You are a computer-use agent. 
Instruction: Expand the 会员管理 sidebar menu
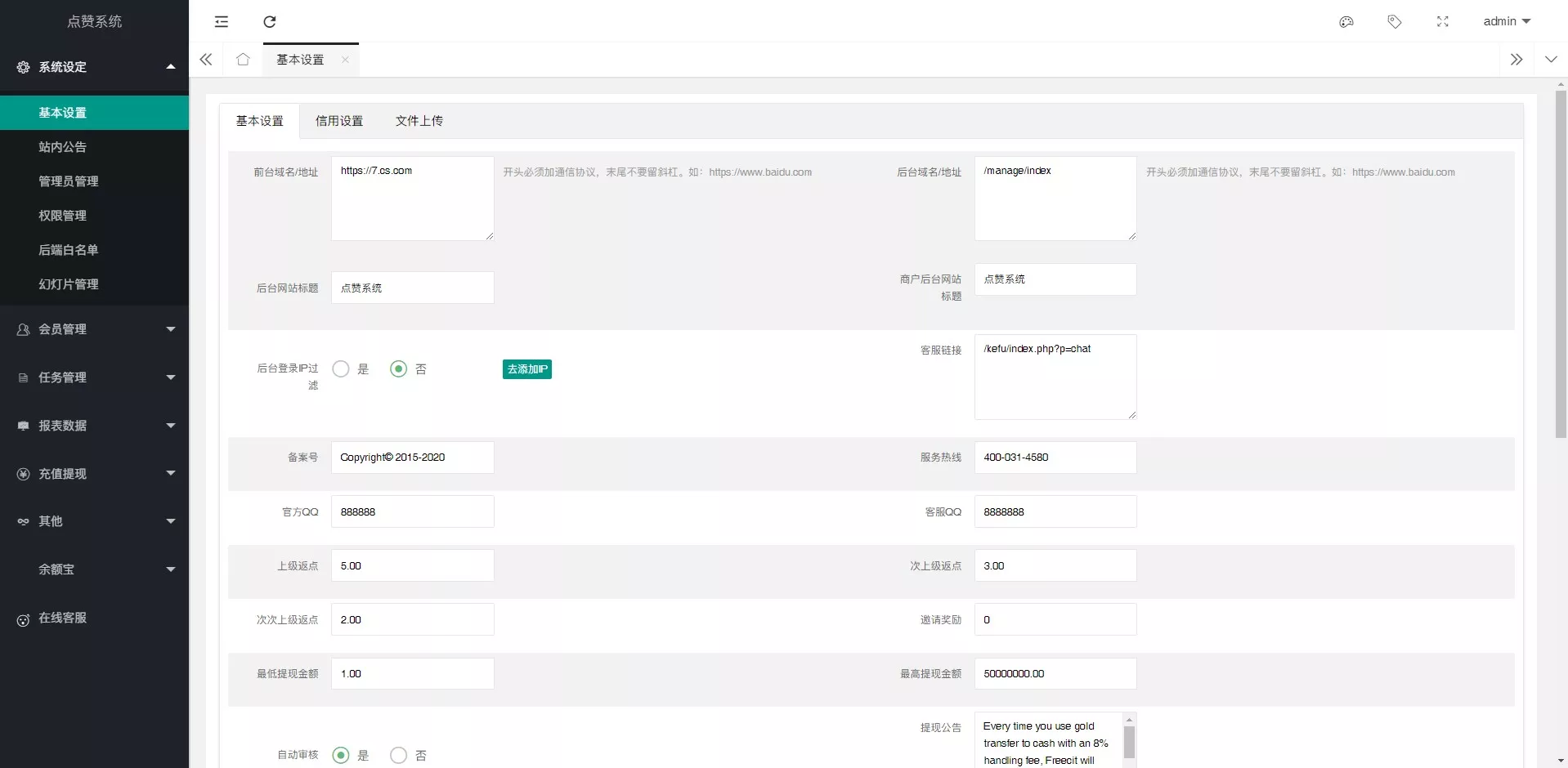click(94, 329)
